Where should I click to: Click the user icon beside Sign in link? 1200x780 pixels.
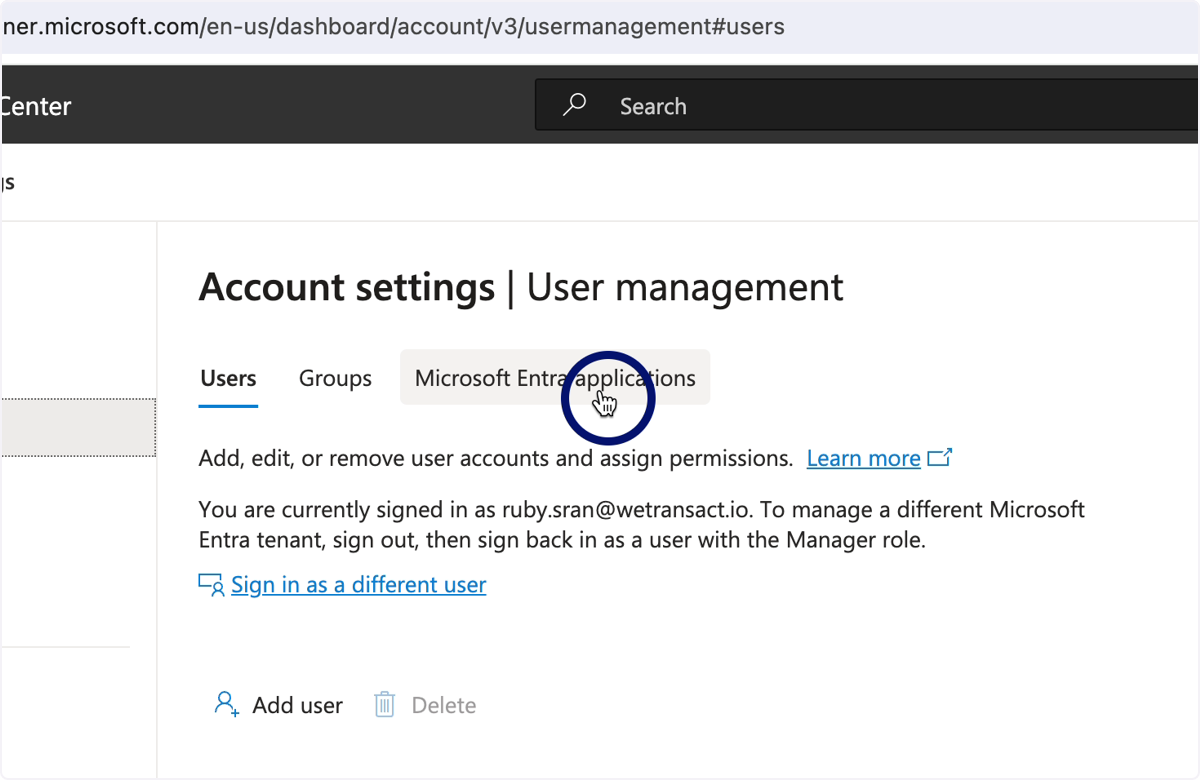click(212, 585)
